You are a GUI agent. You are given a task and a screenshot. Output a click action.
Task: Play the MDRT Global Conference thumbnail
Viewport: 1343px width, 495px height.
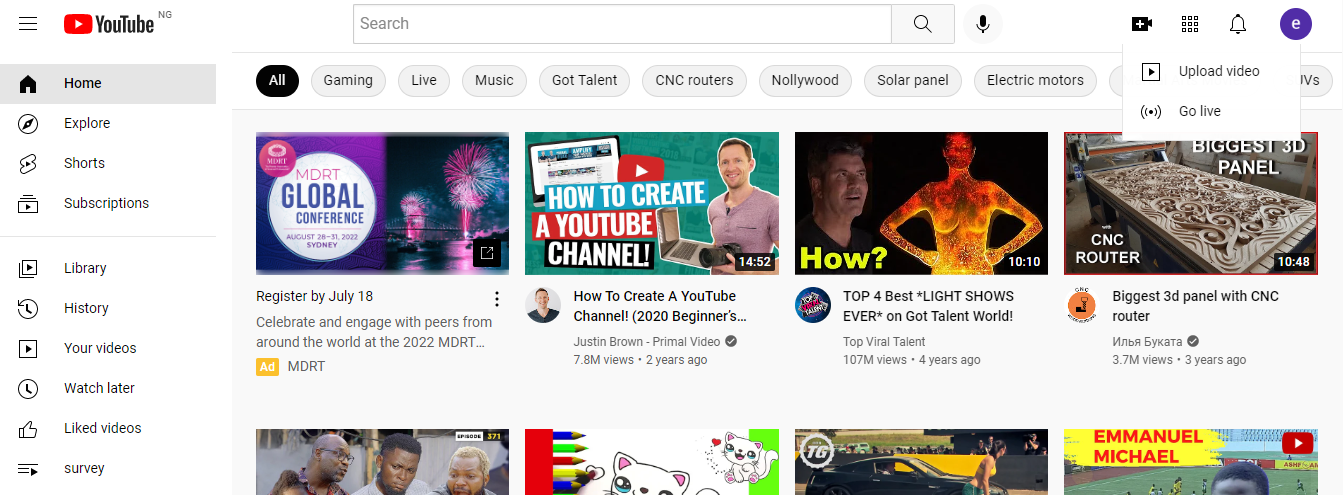[382, 203]
